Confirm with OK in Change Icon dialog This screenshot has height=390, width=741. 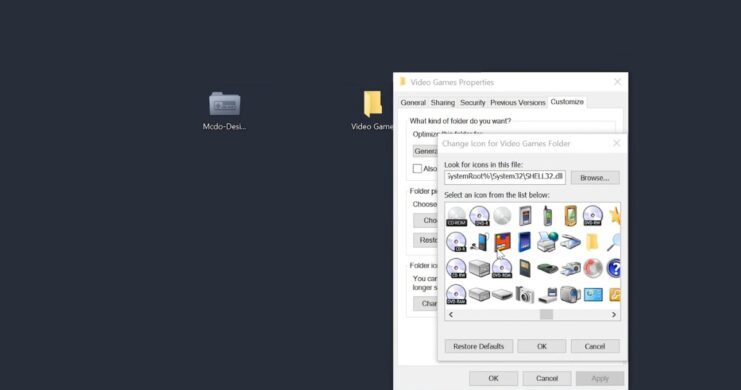[542, 346]
